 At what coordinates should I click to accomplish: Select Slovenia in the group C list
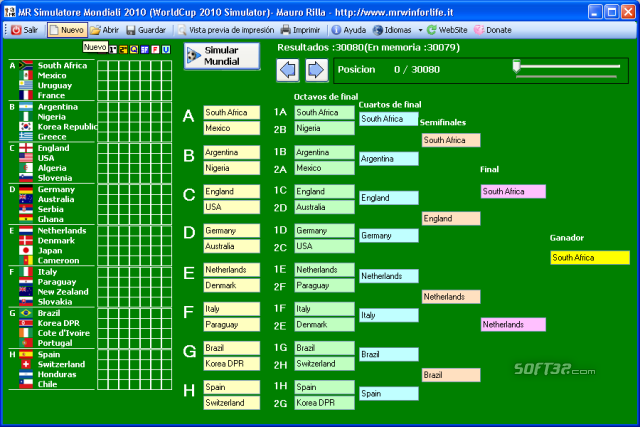point(55,178)
